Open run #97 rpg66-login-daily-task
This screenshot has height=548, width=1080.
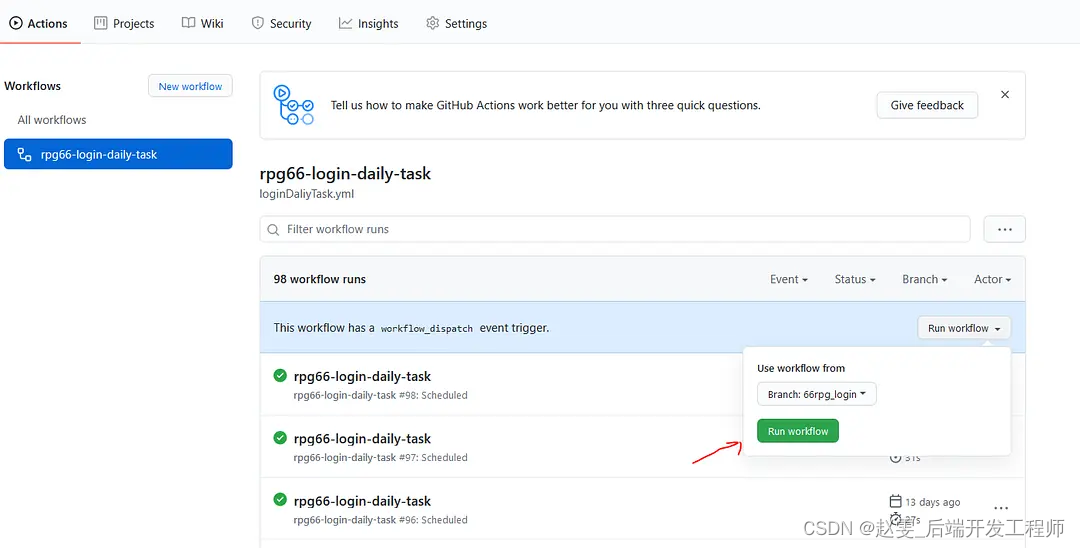pyautogui.click(x=362, y=439)
